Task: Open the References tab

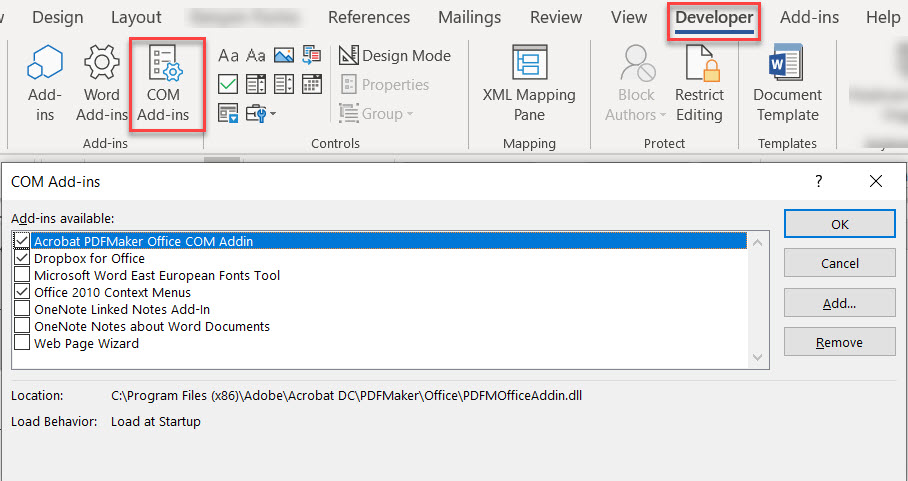Action: click(369, 17)
